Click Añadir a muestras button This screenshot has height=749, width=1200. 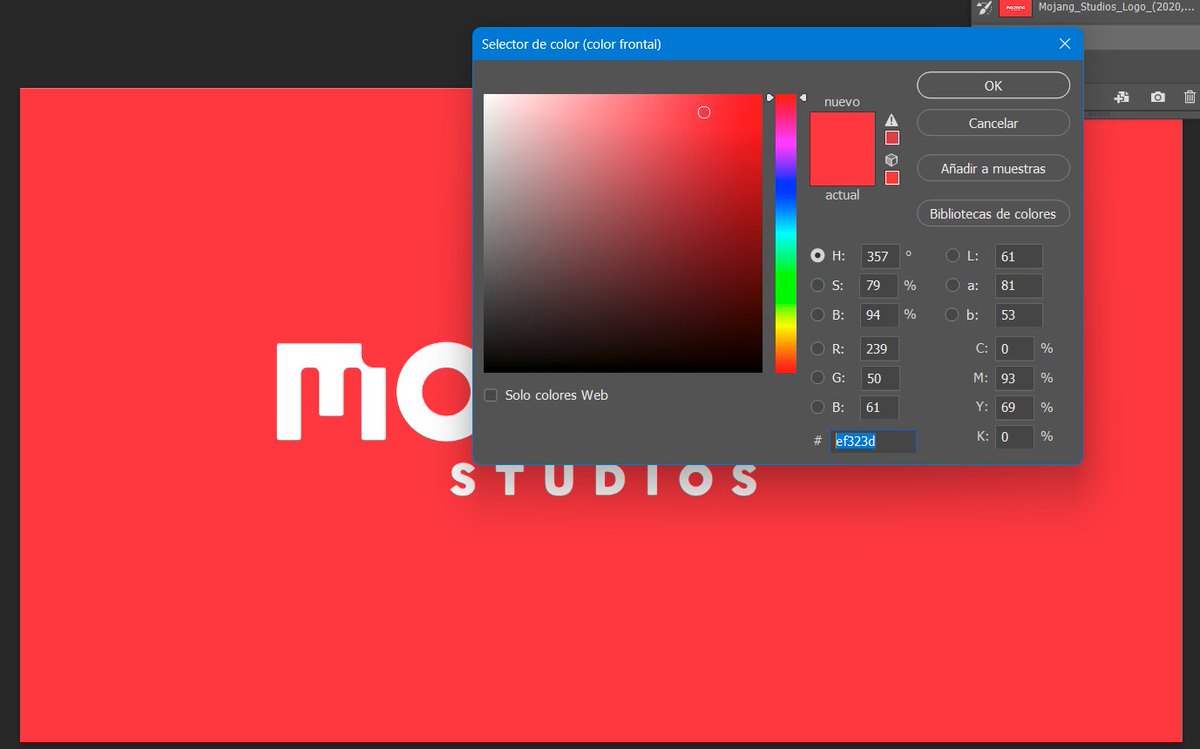point(993,168)
